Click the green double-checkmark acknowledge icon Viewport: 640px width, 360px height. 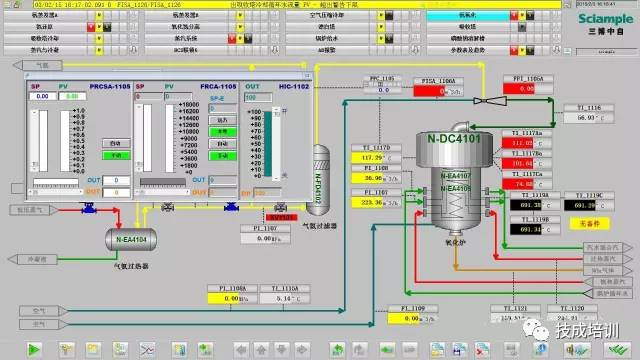[618, 350]
